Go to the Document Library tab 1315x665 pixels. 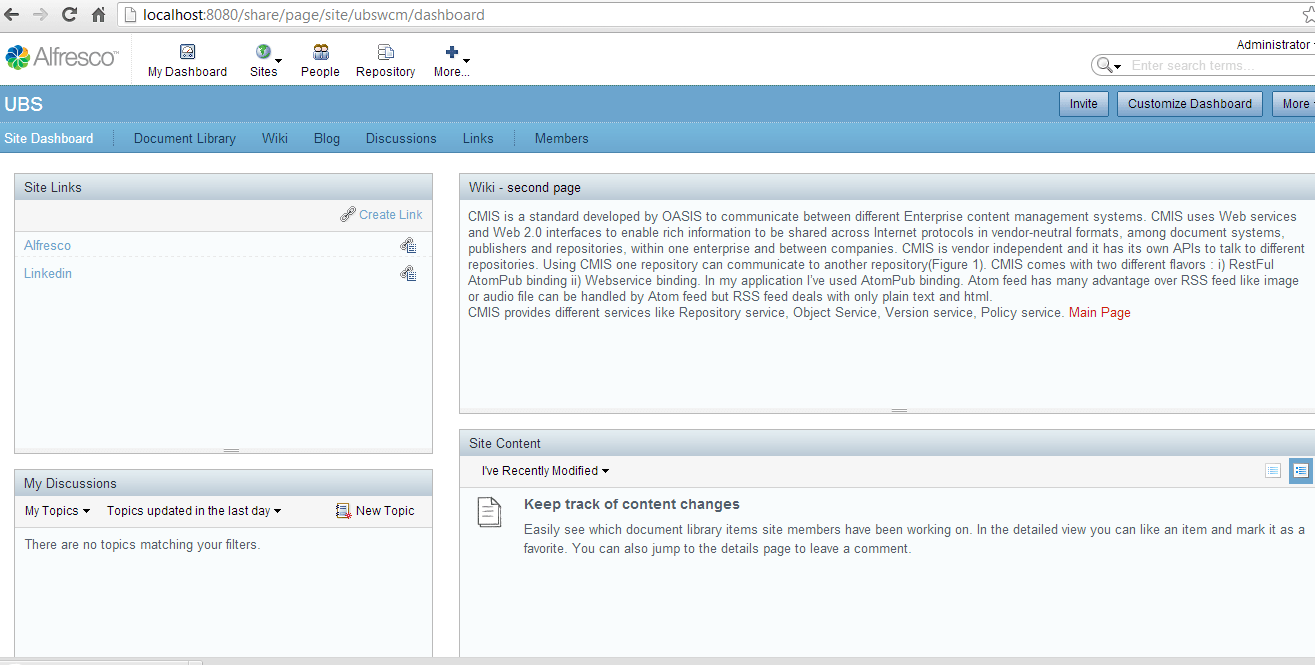[x=184, y=139]
